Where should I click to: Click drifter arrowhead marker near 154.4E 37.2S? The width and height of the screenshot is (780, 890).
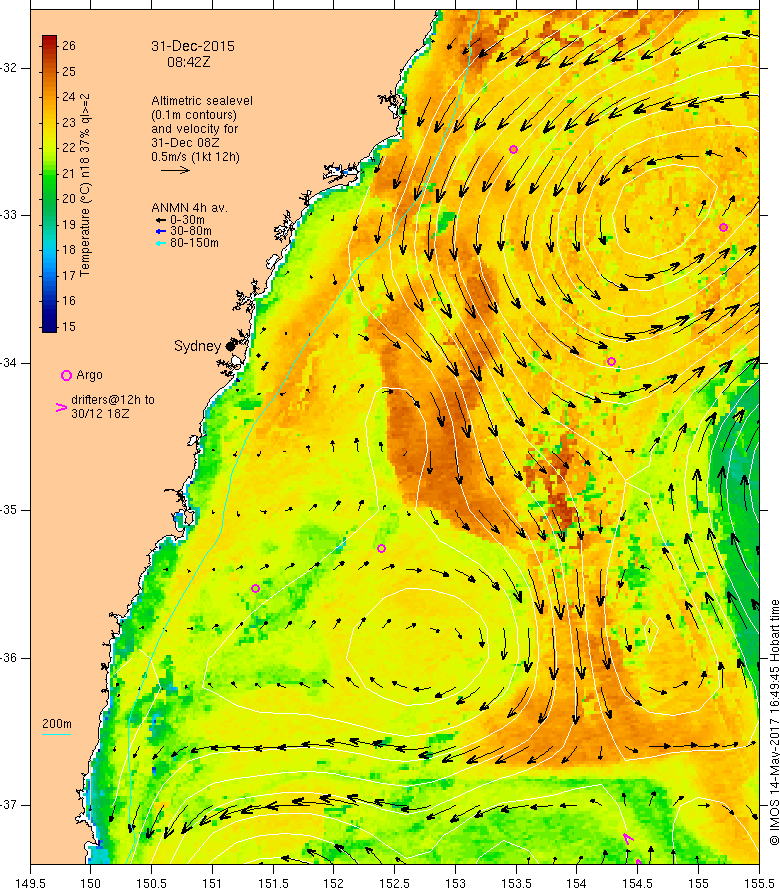[x=628, y=838]
